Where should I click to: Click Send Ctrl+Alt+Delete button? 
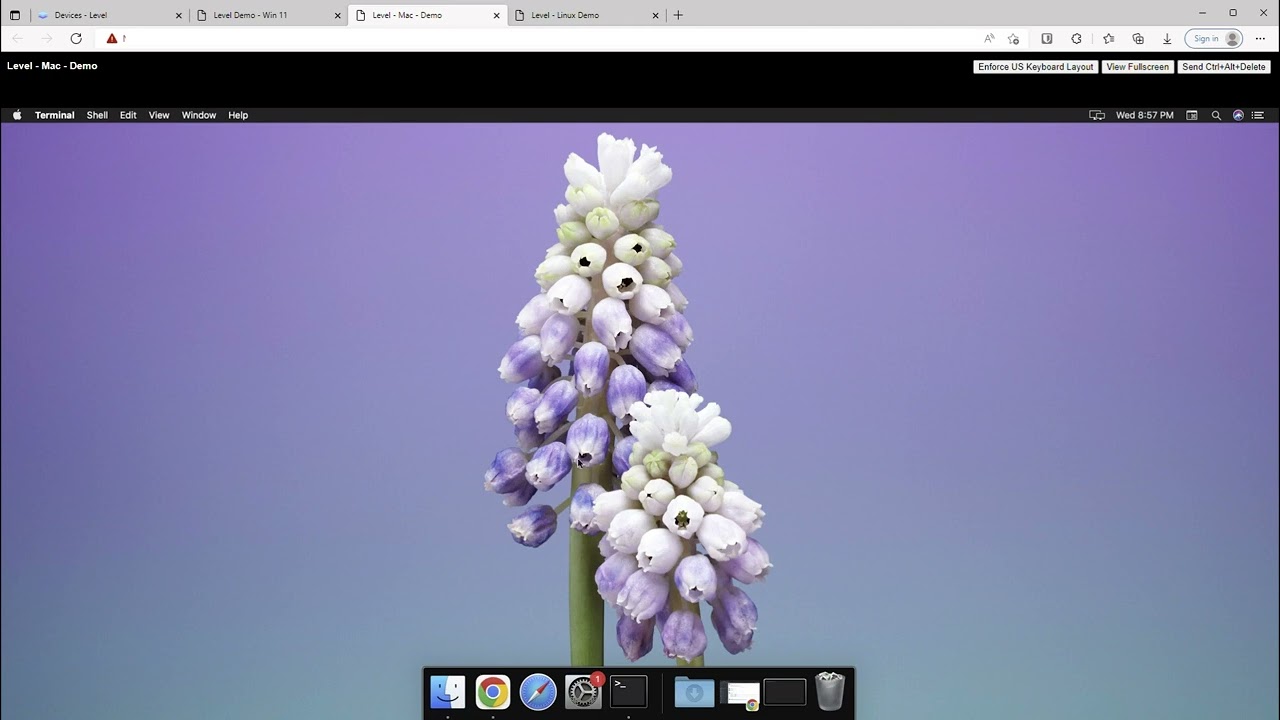pyautogui.click(x=1224, y=67)
